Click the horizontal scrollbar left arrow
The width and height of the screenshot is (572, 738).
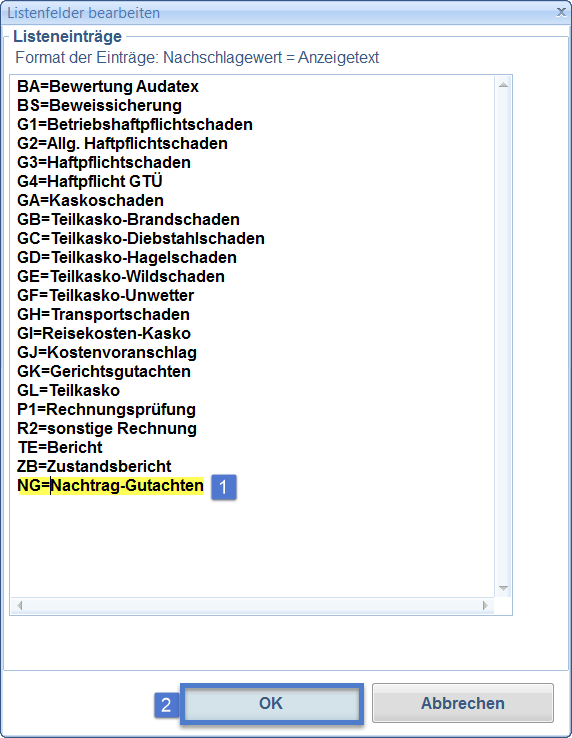click(x=19, y=605)
